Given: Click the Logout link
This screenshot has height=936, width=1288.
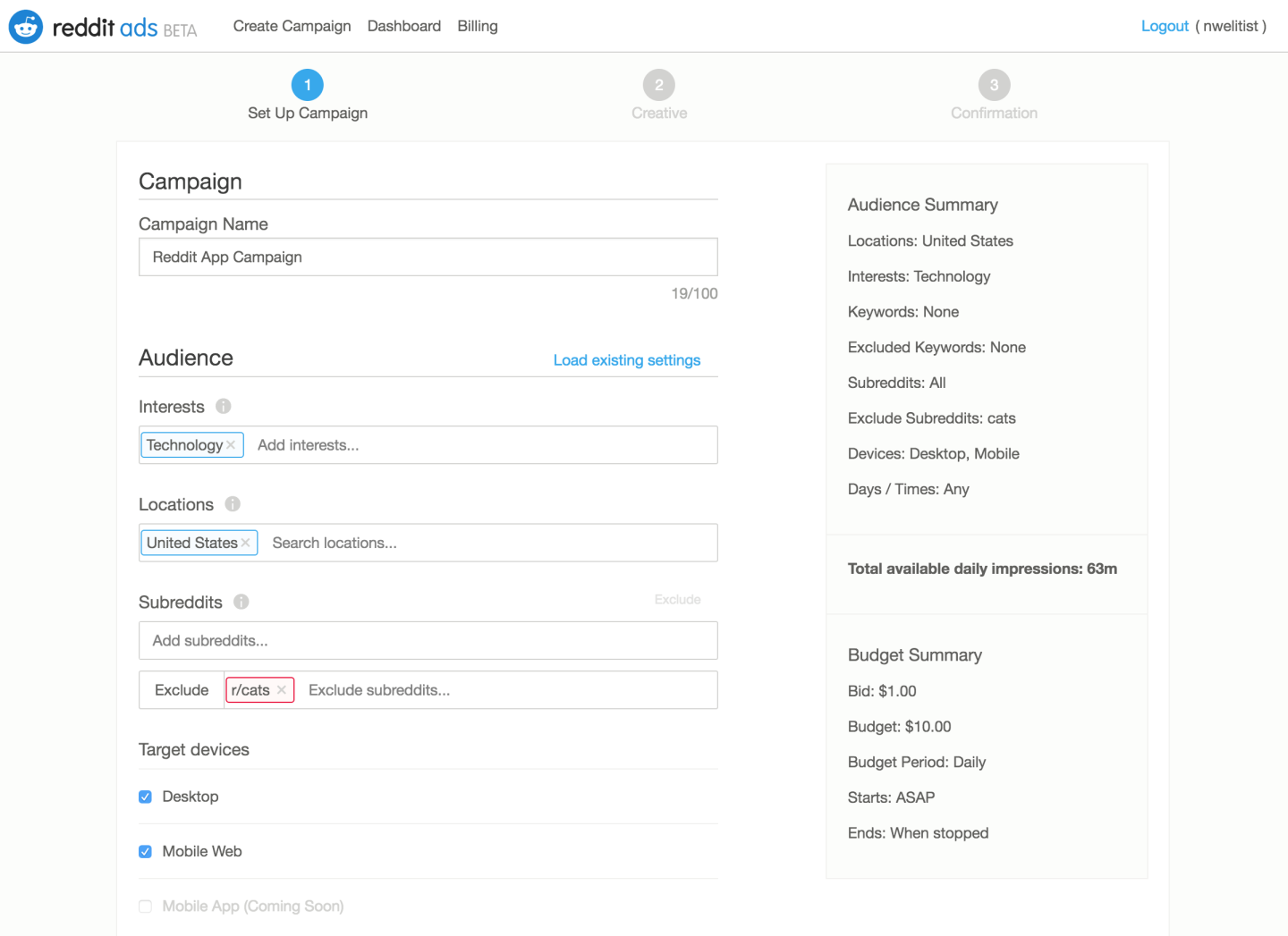Looking at the screenshot, I should 1165,26.
